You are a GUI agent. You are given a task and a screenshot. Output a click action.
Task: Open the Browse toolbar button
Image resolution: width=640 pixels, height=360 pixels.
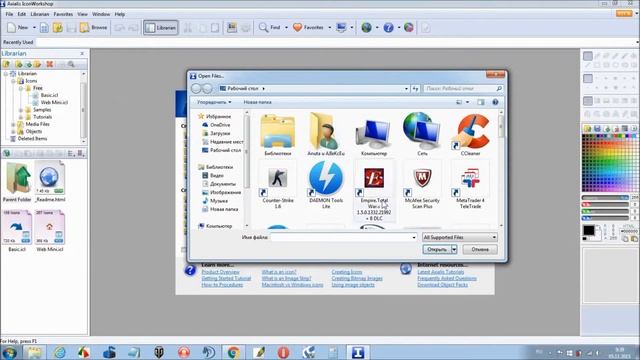pyautogui.click(x=94, y=27)
